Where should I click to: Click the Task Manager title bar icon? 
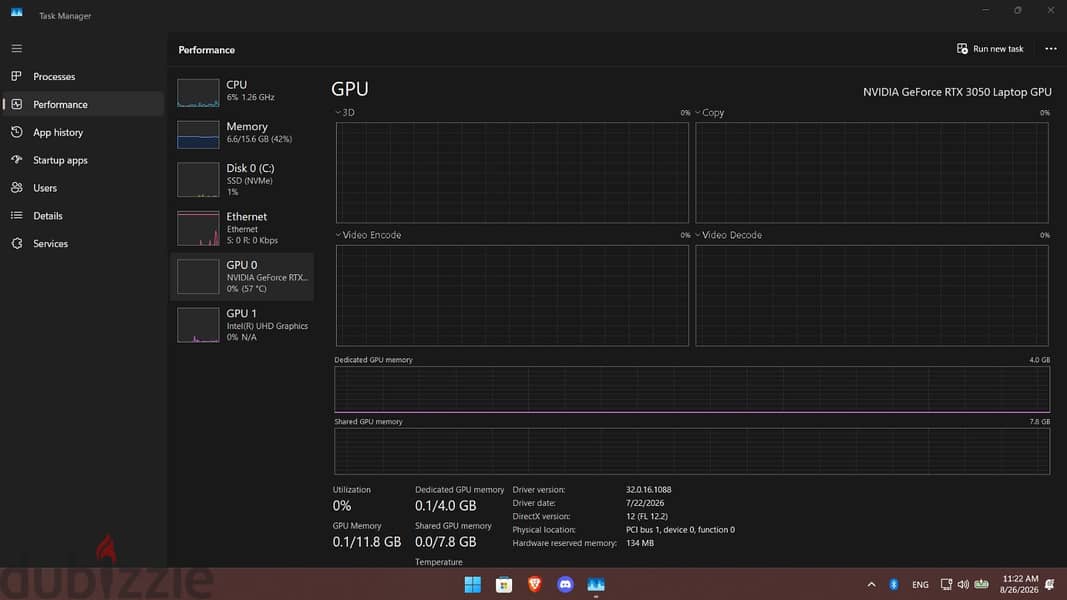click(x=16, y=14)
